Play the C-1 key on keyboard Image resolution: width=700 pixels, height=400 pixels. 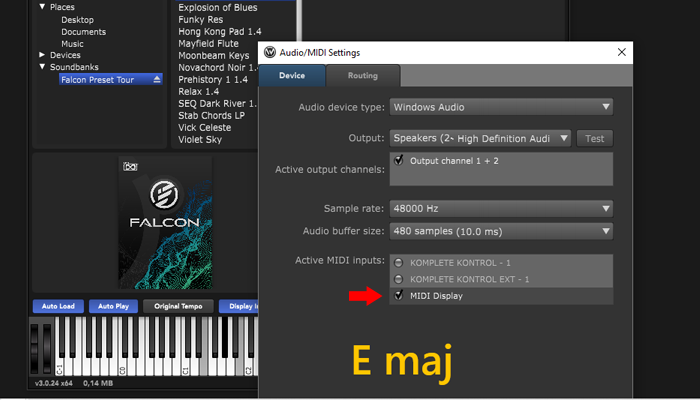[x=58, y=367]
